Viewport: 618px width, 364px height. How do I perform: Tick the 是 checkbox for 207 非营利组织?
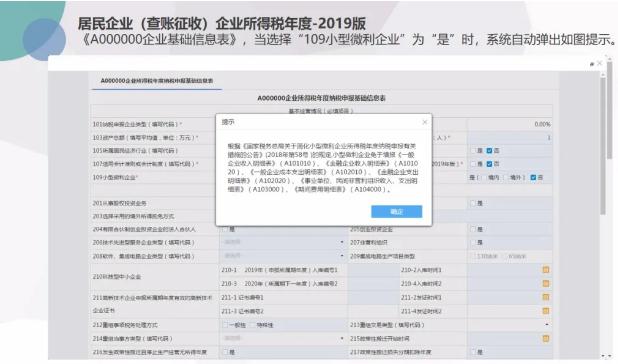473,243
